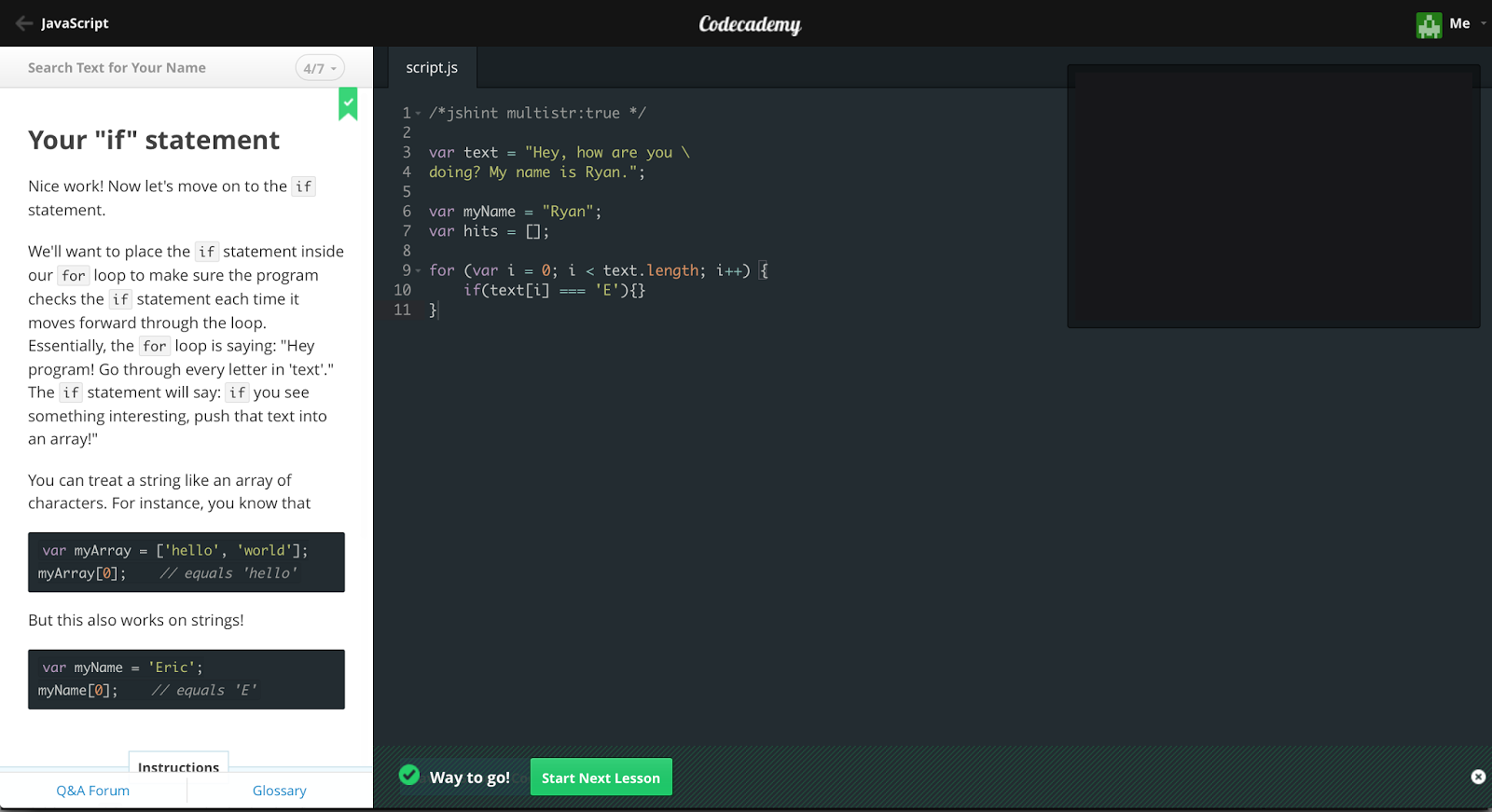1492x812 pixels.
Task: Collapse the for loop fold at line 9
Action: tap(418, 271)
